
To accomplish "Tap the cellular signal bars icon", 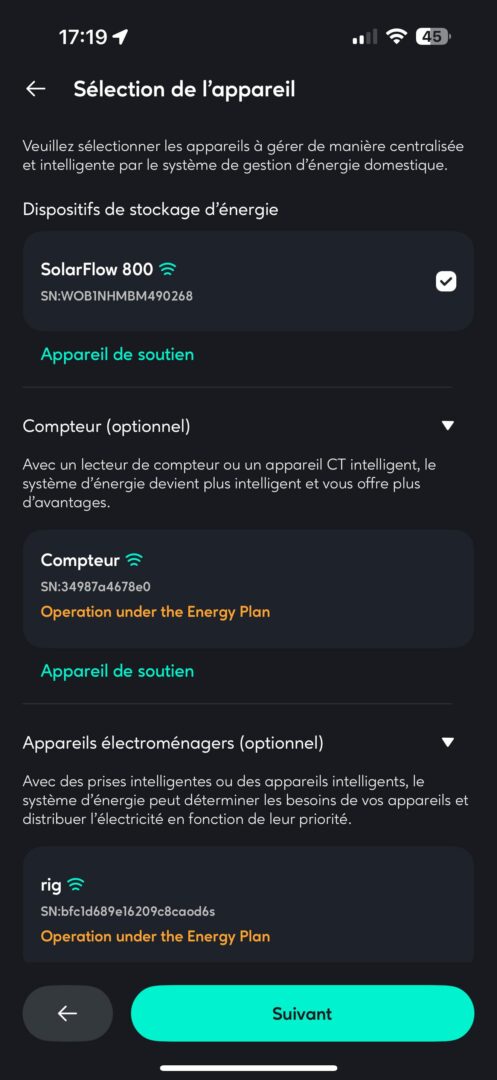I will [x=365, y=37].
